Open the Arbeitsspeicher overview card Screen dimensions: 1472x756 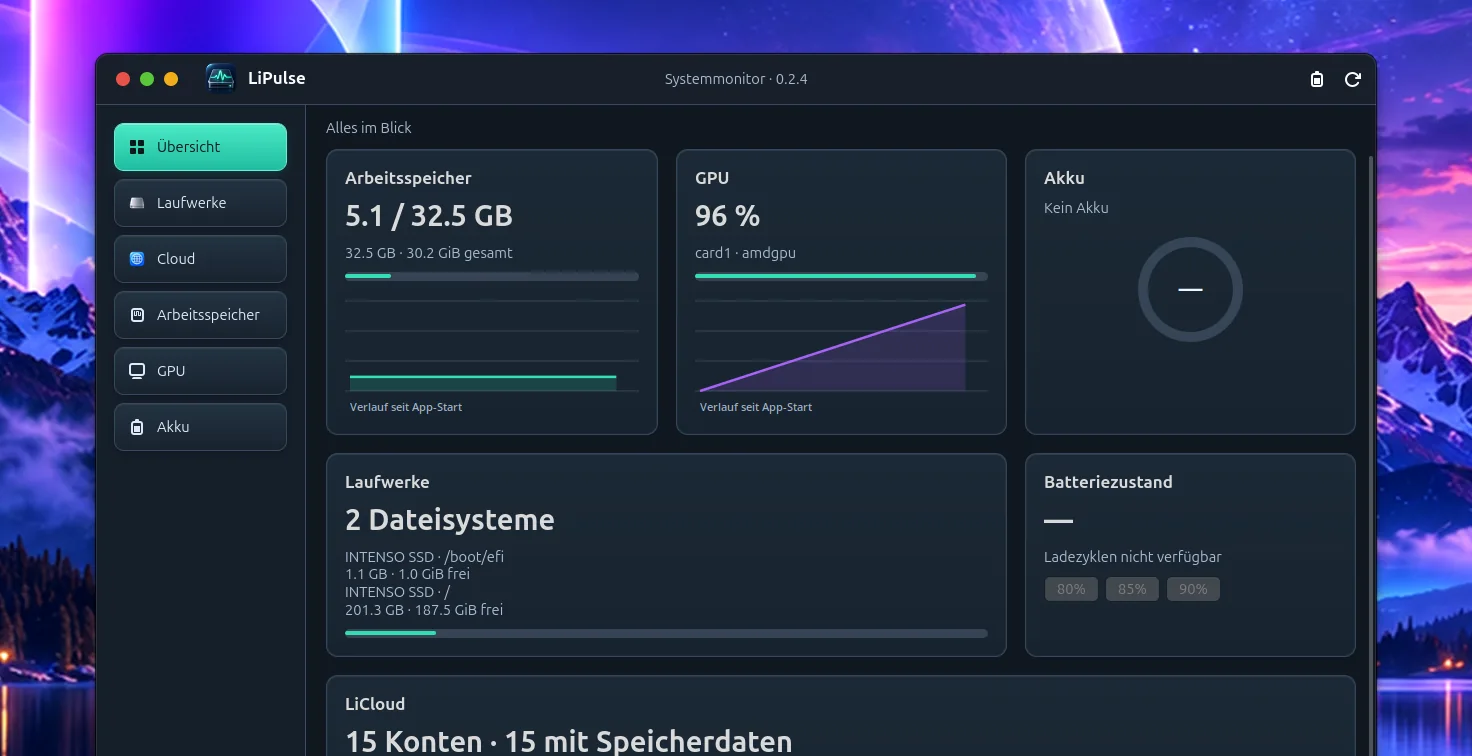[492, 292]
